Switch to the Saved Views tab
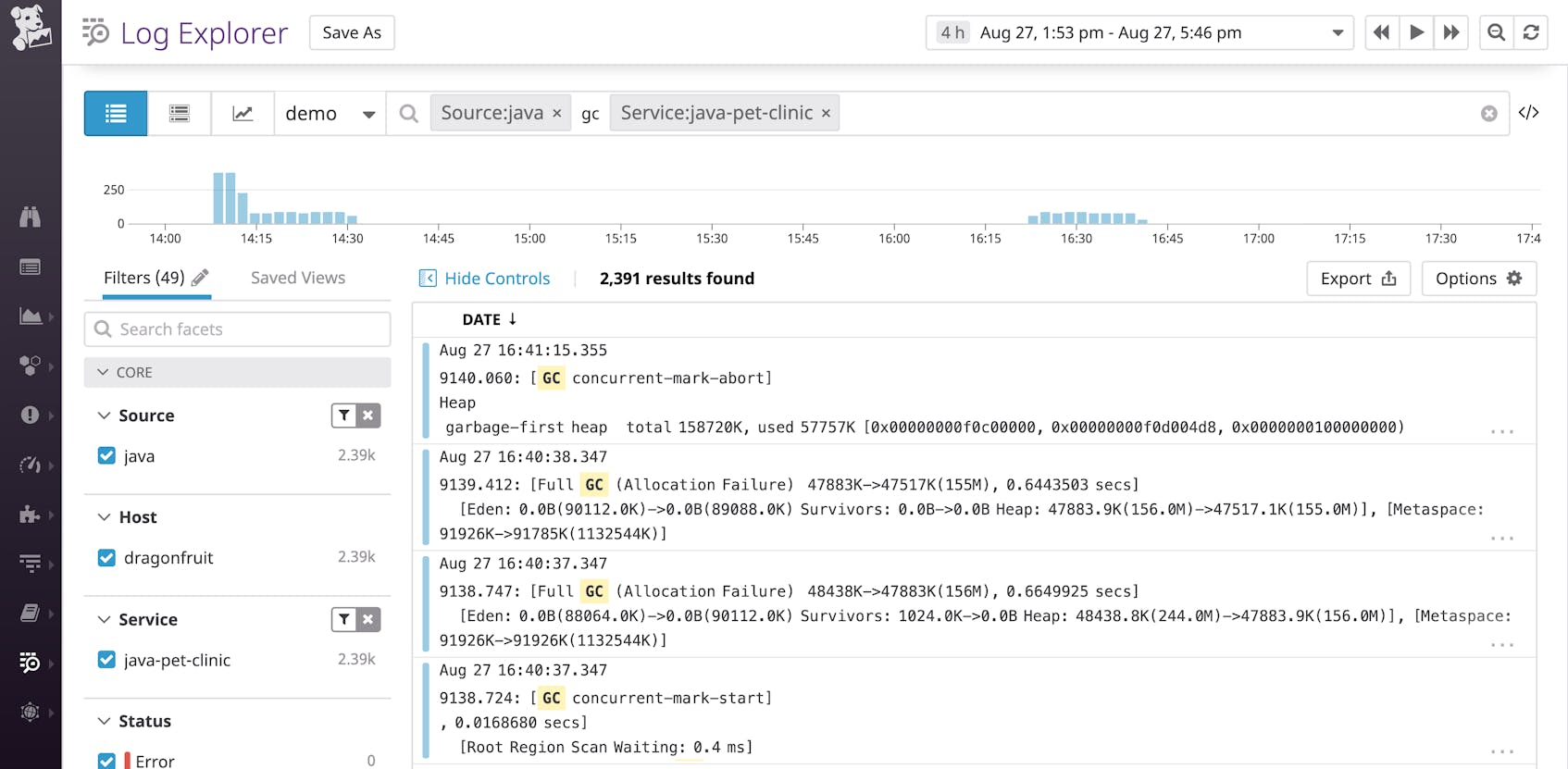This screenshot has width=1568, height=769. click(x=297, y=278)
